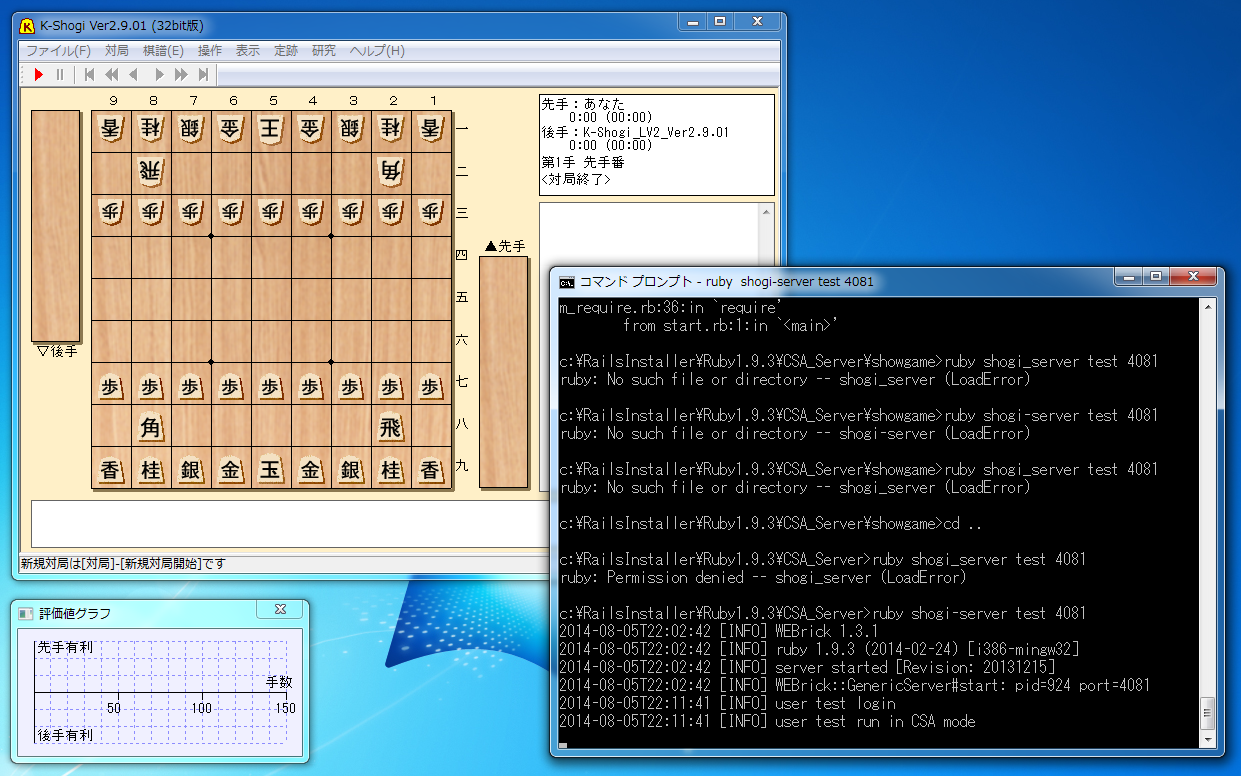Image resolution: width=1241 pixels, height=776 pixels.
Task: Jump to the first move of the record
Action: point(89,74)
